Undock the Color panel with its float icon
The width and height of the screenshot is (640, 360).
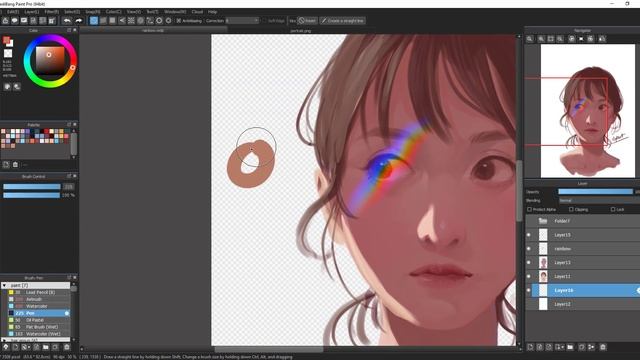click(69, 30)
